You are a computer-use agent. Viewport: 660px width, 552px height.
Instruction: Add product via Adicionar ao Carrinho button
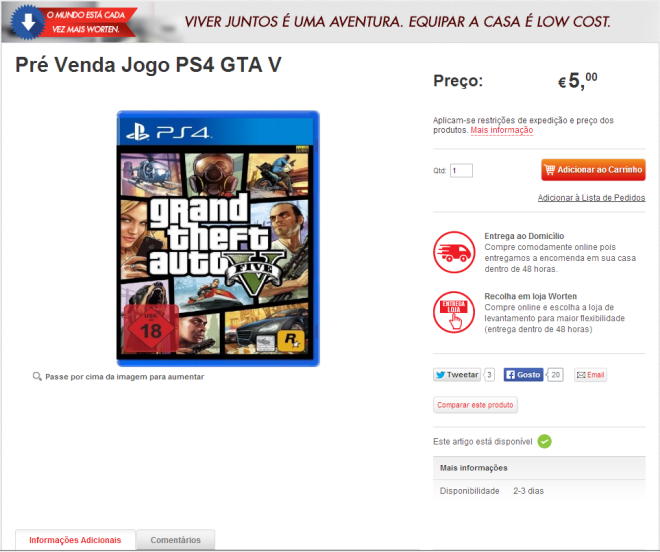(x=593, y=170)
